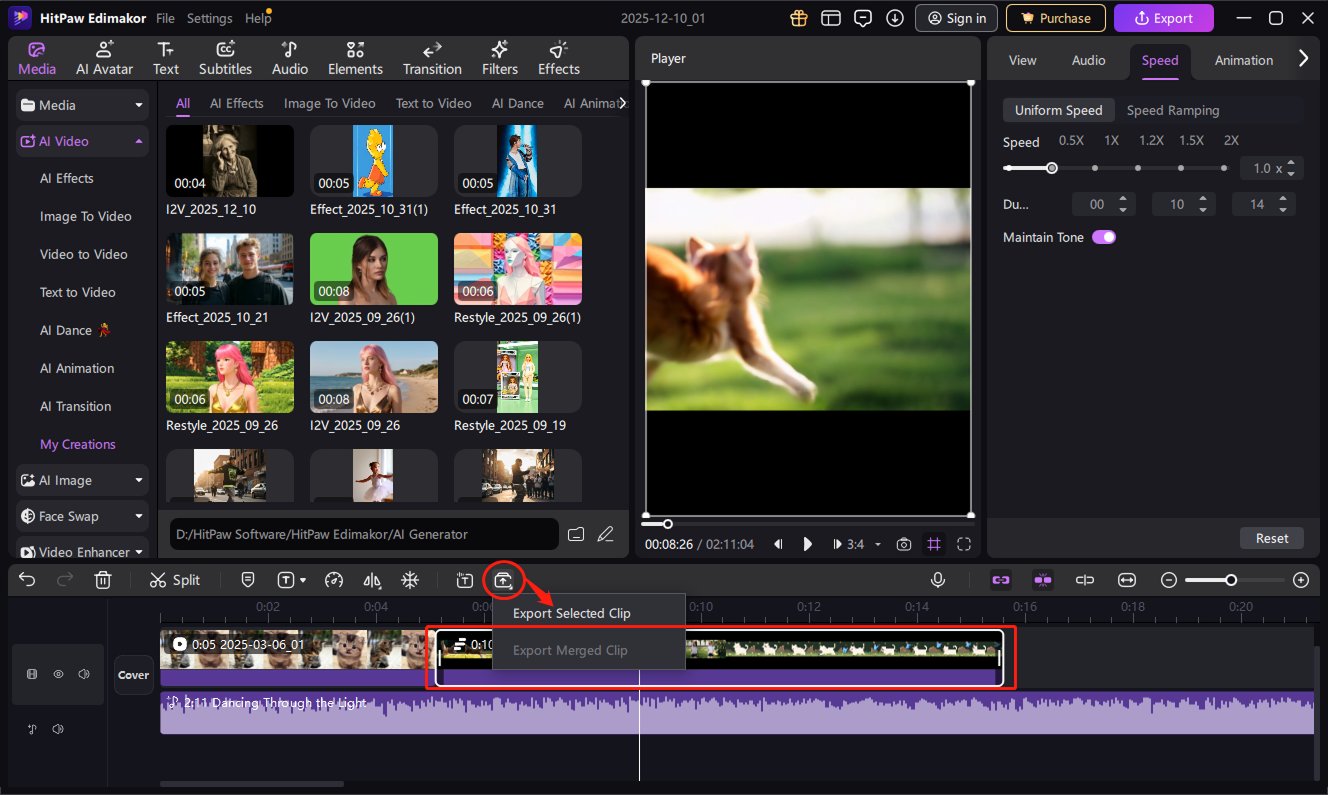Click the freeze frame snowflake icon
Image resolution: width=1328 pixels, height=795 pixels.
[409, 580]
